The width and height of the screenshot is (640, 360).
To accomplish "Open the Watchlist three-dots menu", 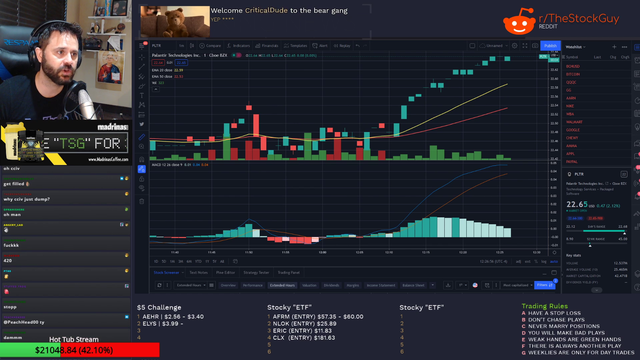I will [624, 47].
